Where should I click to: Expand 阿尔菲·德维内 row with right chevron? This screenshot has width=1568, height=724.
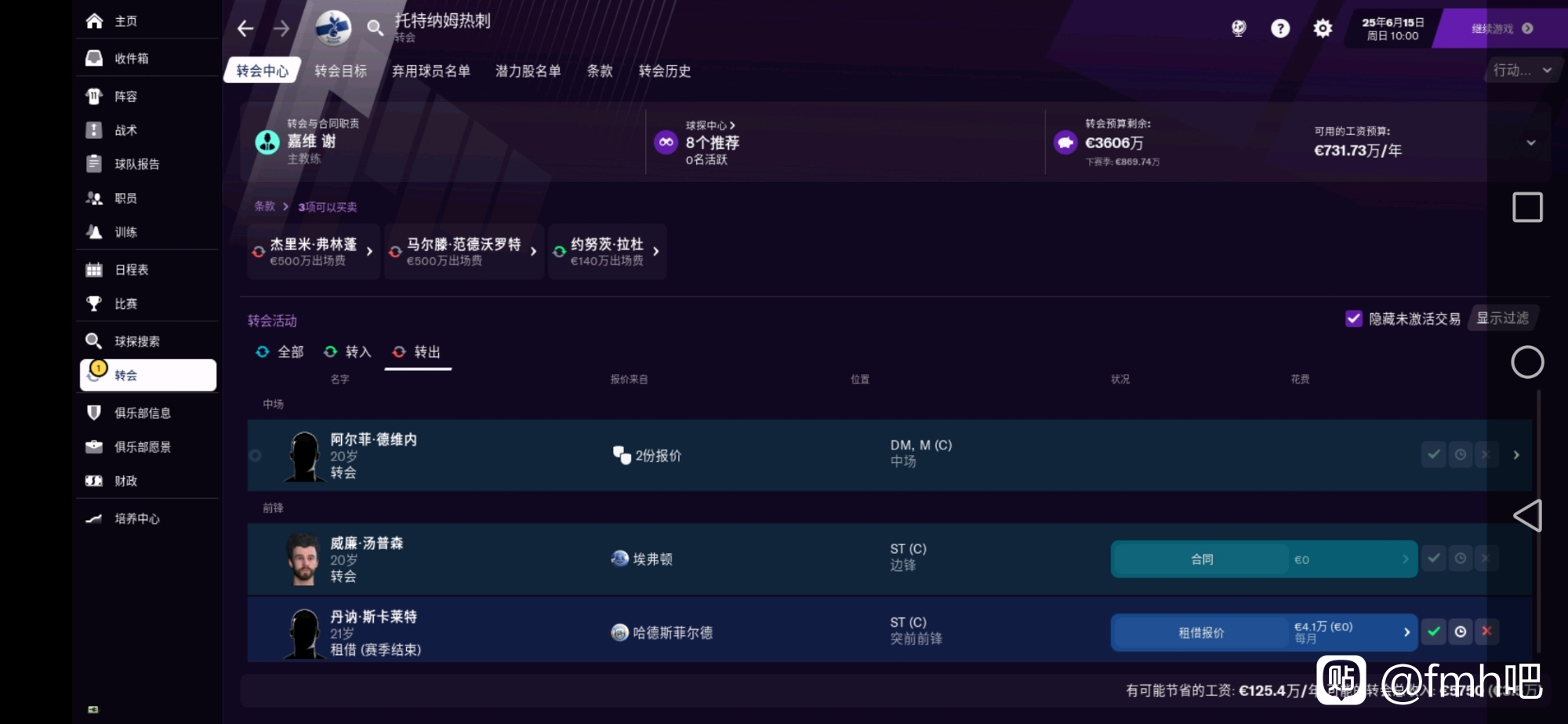tap(1516, 455)
